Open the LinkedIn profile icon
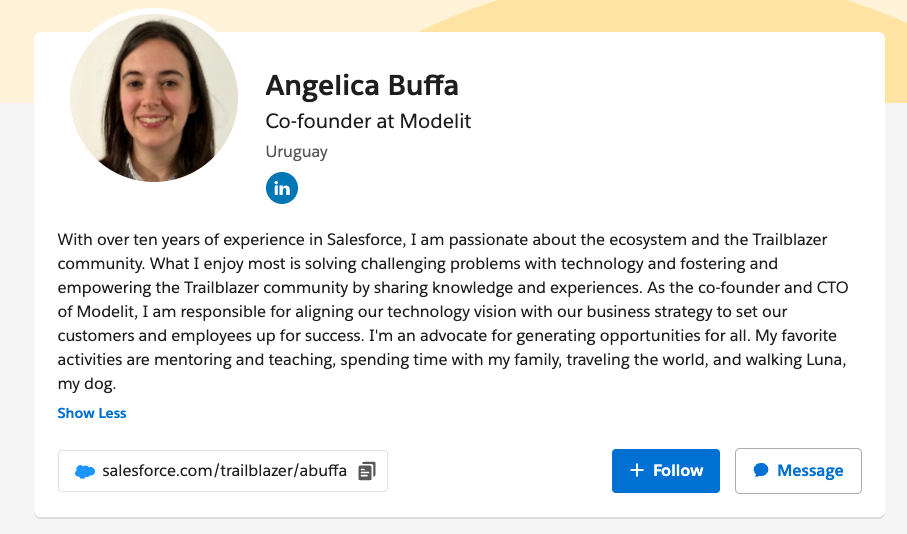Screen dimensions: 907x534 282,188
